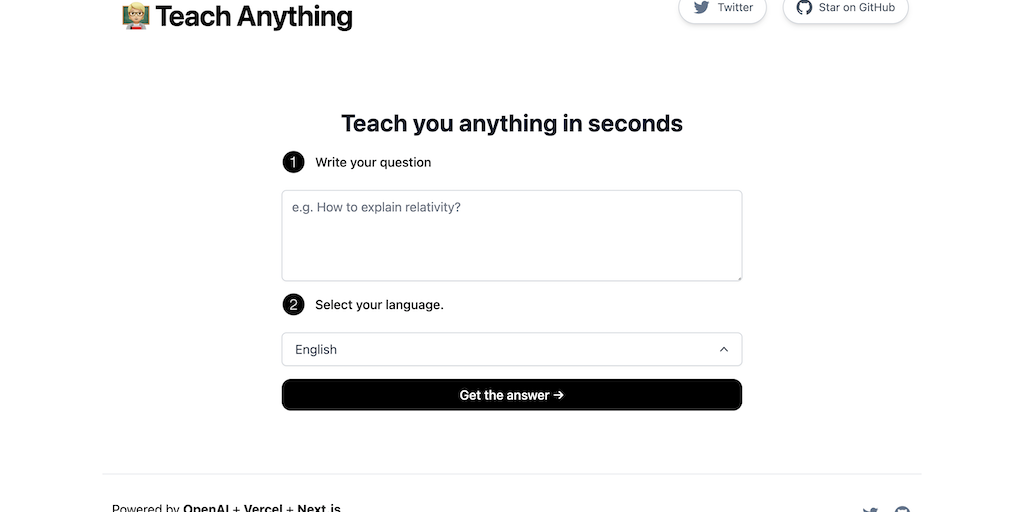The height and width of the screenshot is (512, 1024).
Task: Click the Twitter bird icon in header
Action: [x=701, y=8]
